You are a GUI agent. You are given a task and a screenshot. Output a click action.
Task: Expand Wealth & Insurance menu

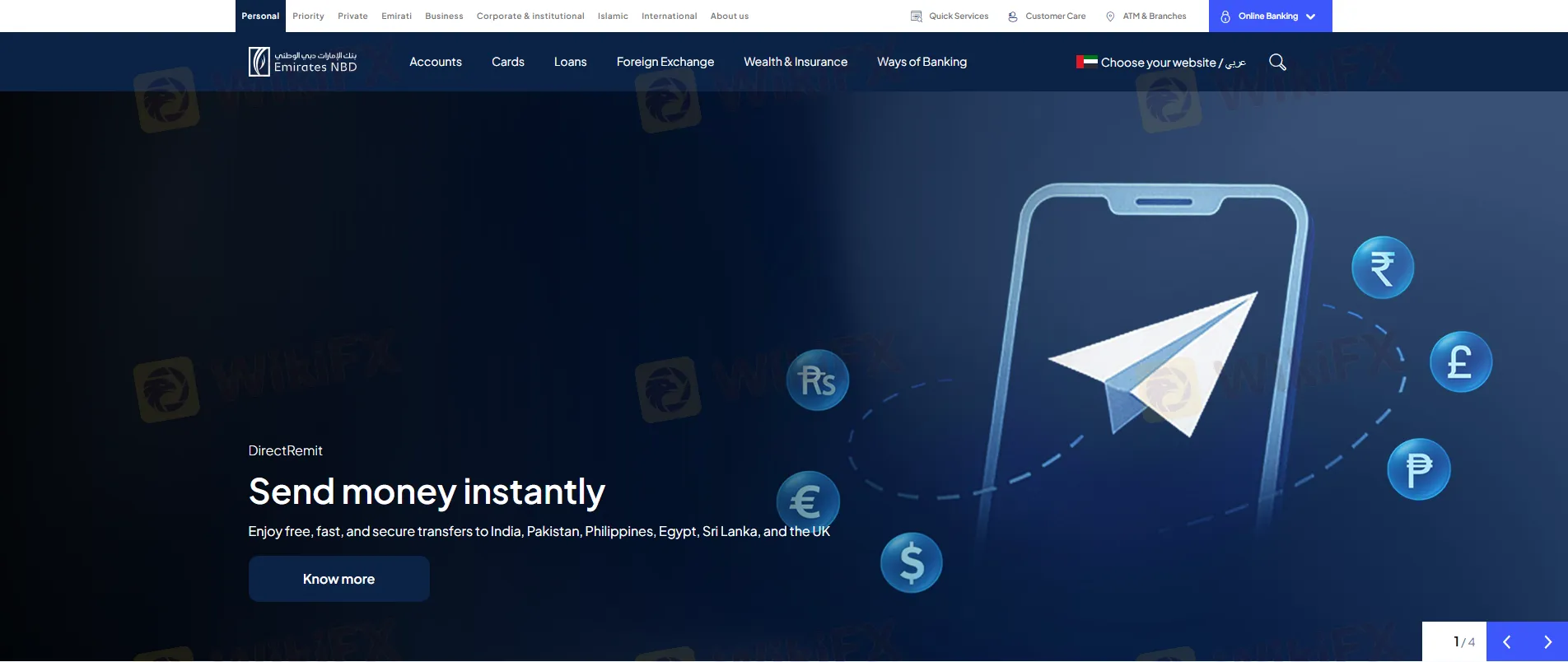tap(795, 63)
